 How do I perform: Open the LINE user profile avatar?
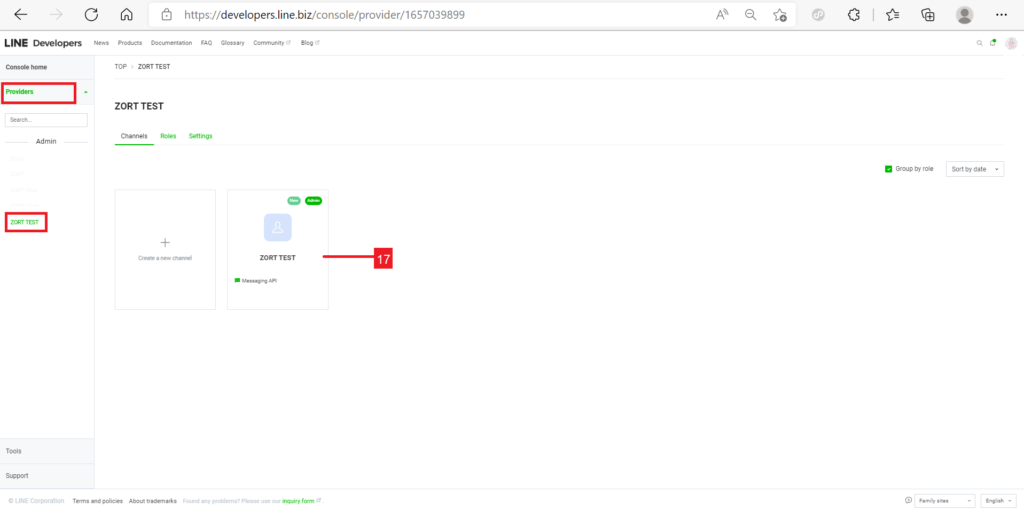pos(1010,43)
